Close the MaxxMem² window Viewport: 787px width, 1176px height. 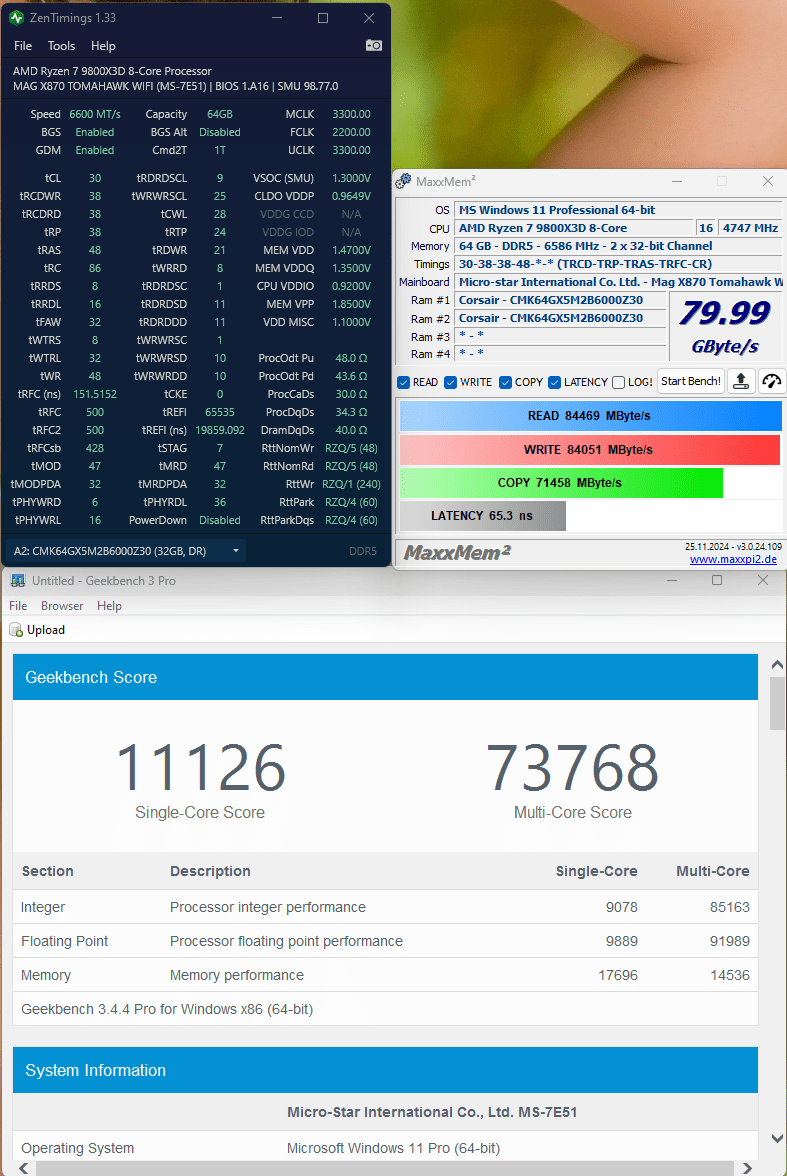767,181
